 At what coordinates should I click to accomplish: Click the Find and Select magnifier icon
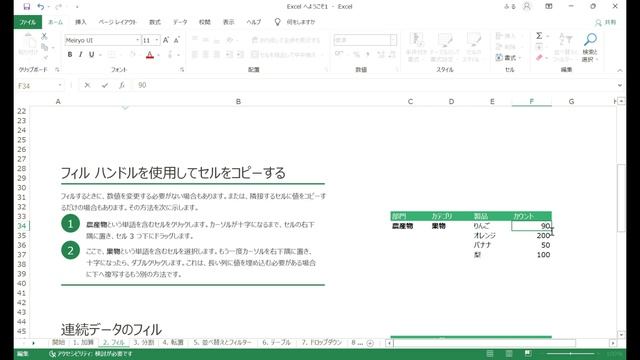click(590, 40)
